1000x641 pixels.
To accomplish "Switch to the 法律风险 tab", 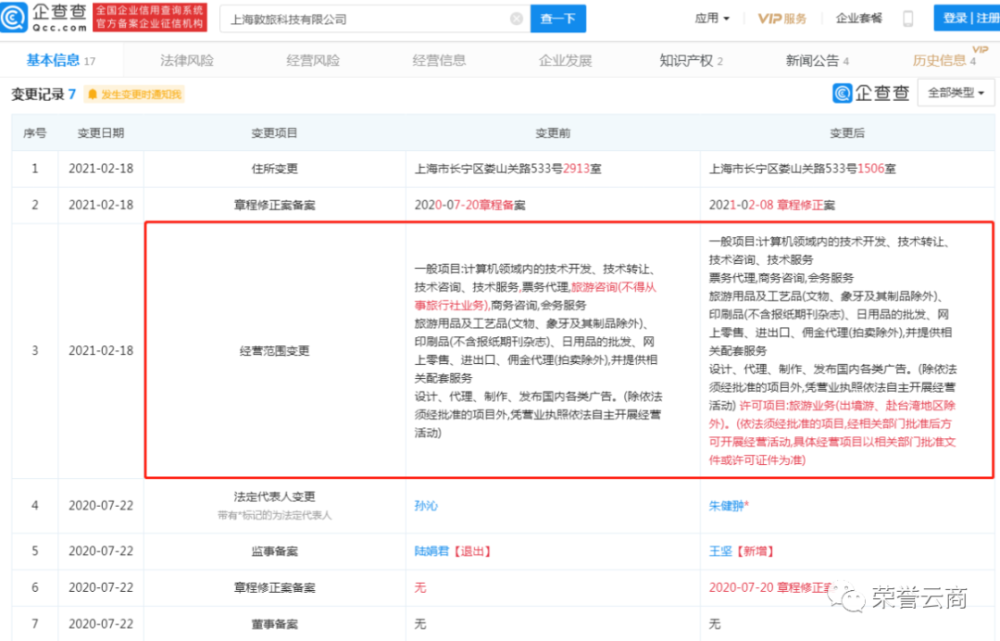I will click(187, 61).
